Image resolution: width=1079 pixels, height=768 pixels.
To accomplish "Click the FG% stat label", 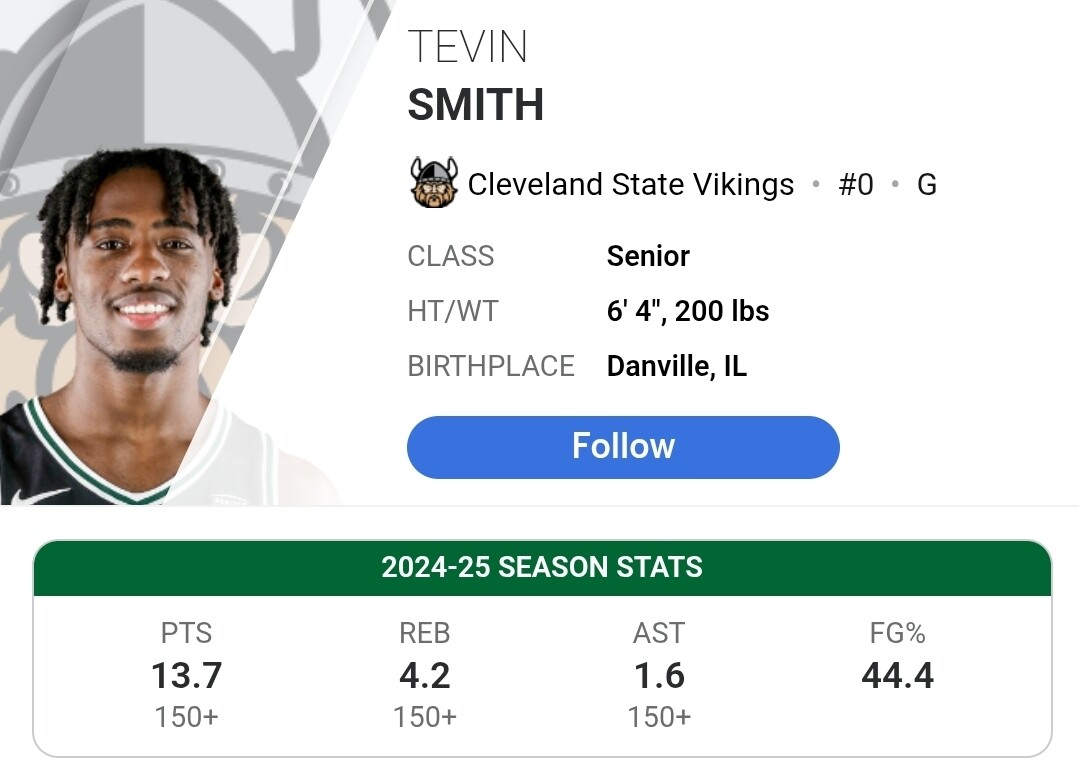I will 897,633.
